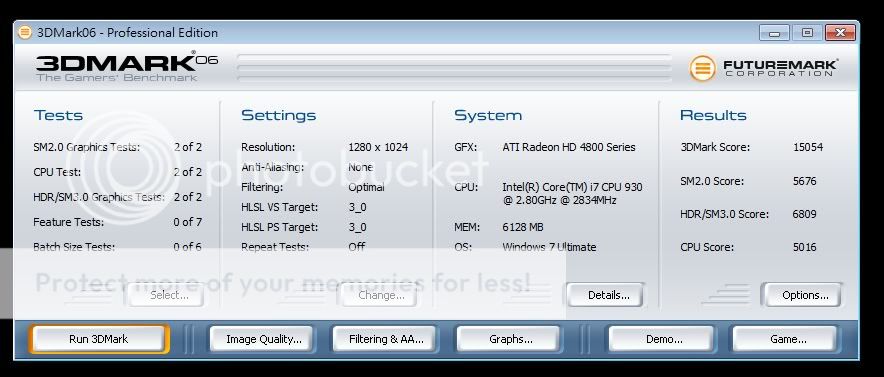Click the Results section heading
The width and height of the screenshot is (884, 377).
click(x=713, y=116)
